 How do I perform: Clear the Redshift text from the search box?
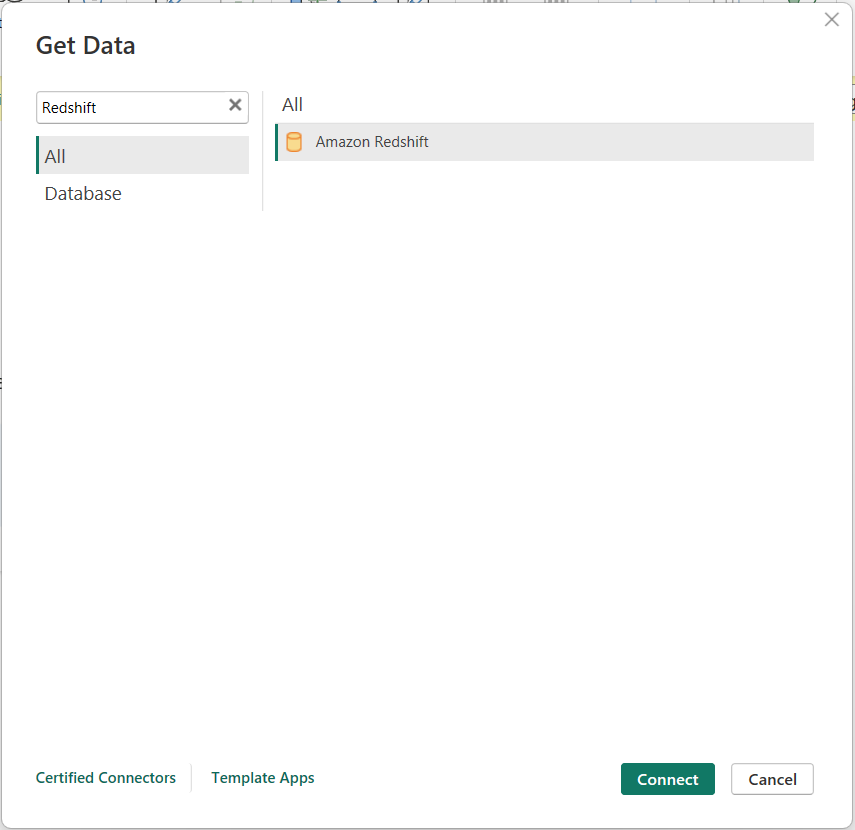click(235, 105)
